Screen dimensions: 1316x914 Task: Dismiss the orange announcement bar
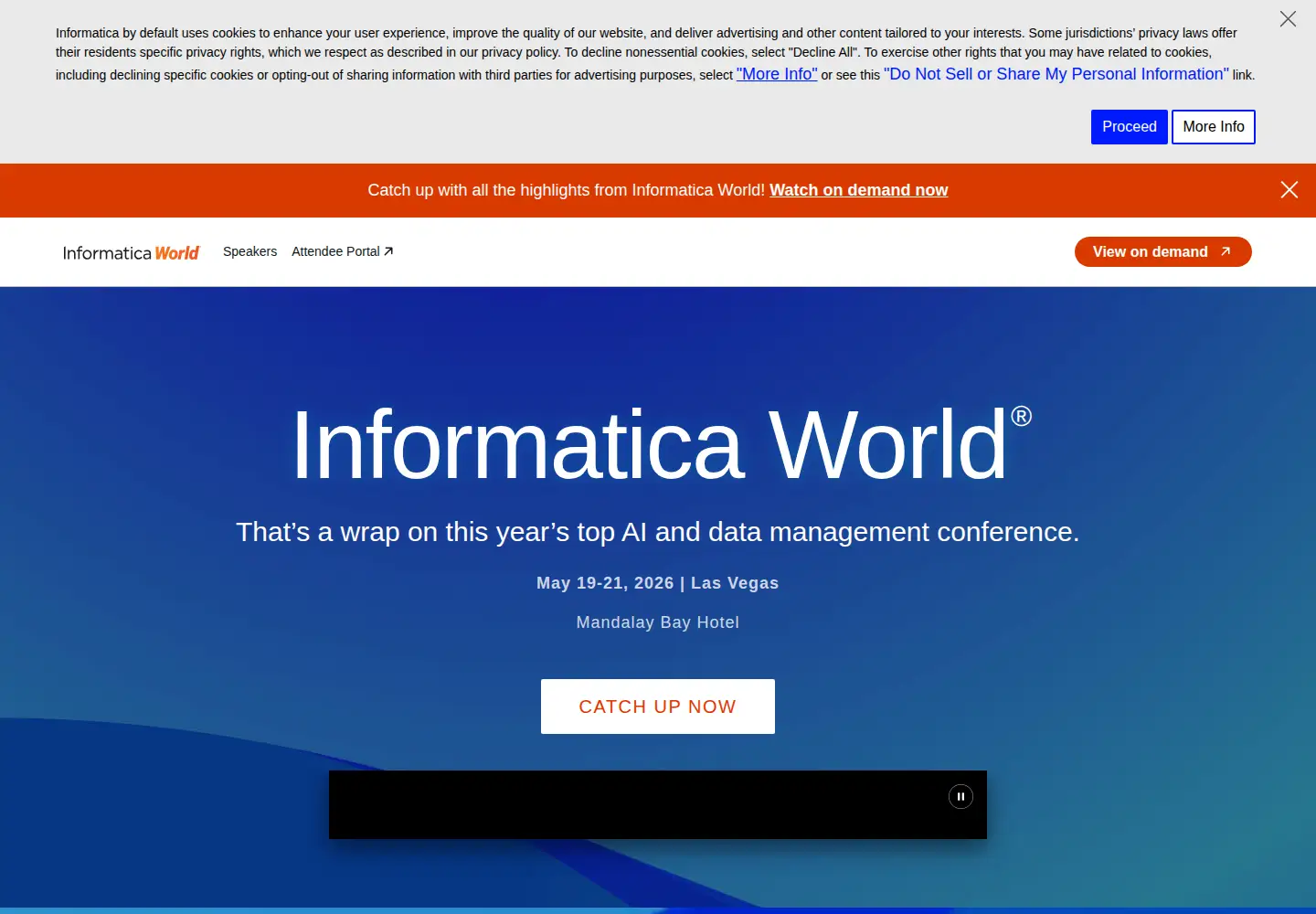coord(1289,190)
